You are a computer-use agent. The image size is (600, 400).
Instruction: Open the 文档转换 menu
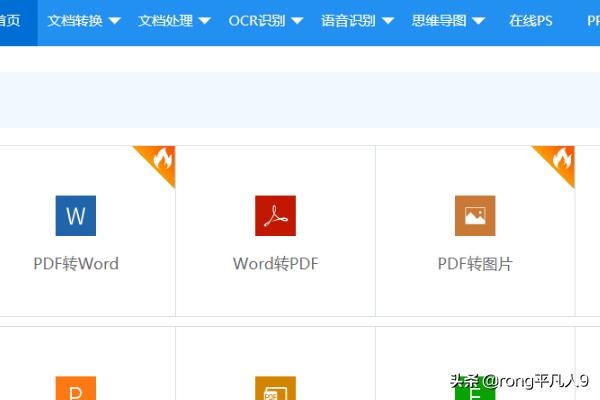pos(75,21)
